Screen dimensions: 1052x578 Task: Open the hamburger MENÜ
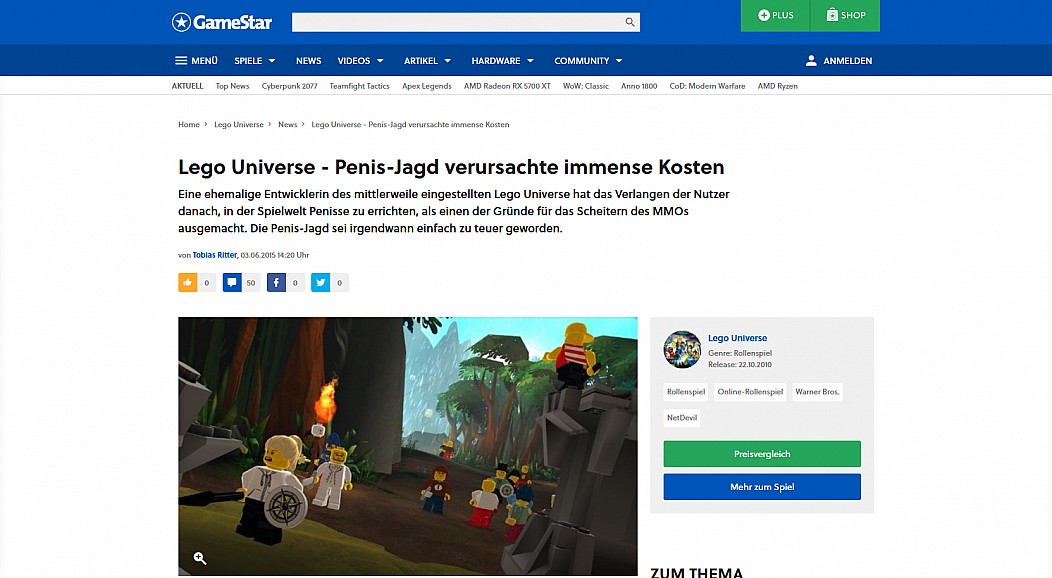(x=196, y=60)
